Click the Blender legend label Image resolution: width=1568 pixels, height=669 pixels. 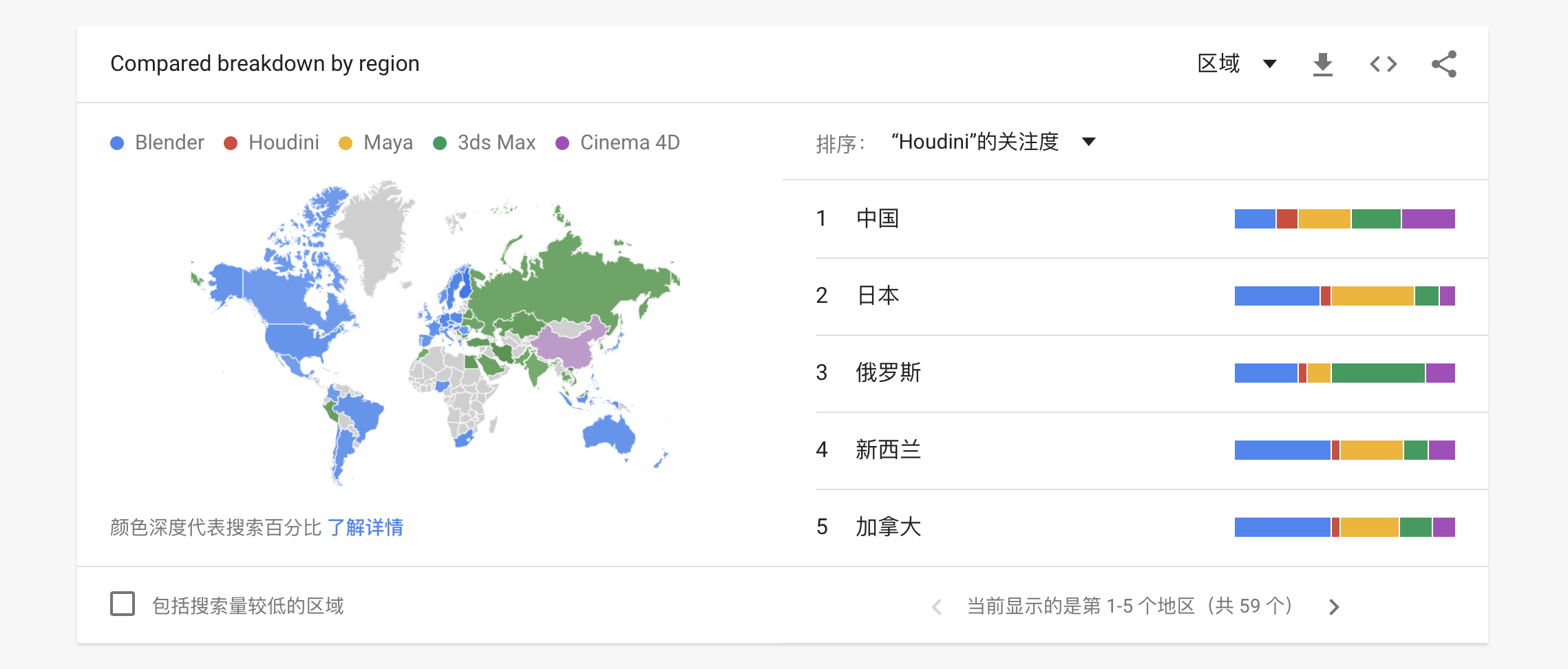[169, 142]
